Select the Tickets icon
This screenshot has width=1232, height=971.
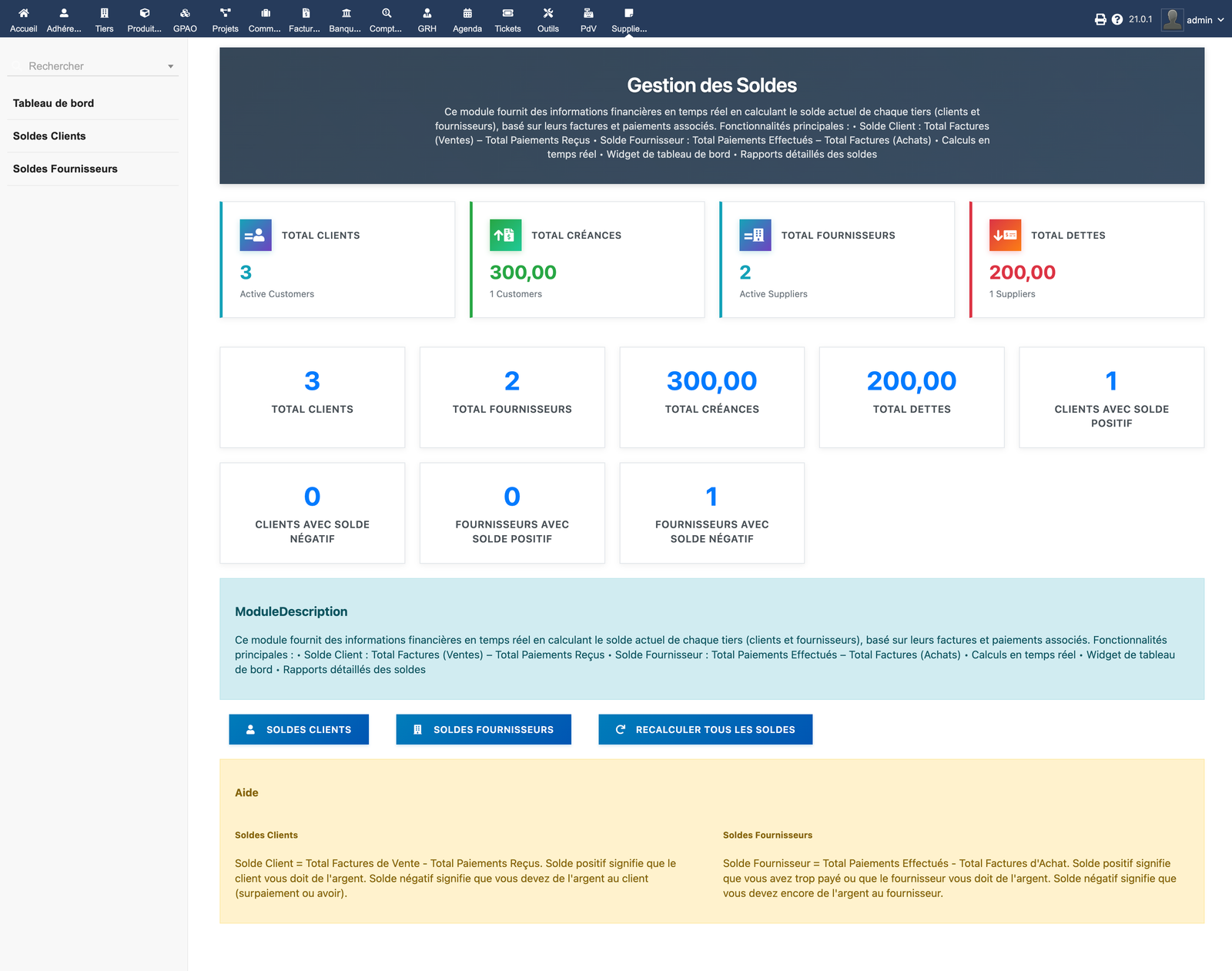tap(507, 18)
